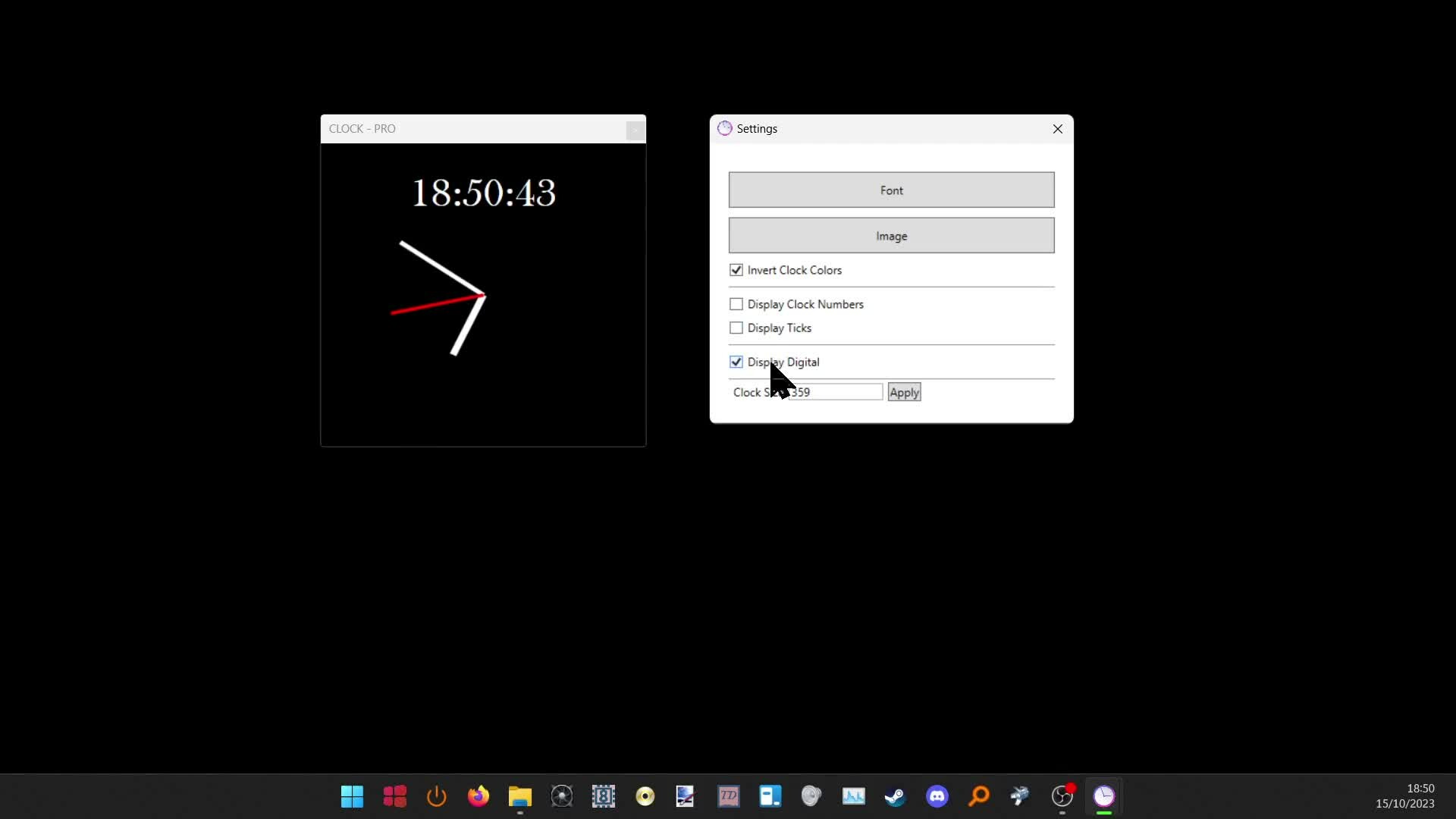
Task: Open the system tray date and time
Action: [1405, 795]
